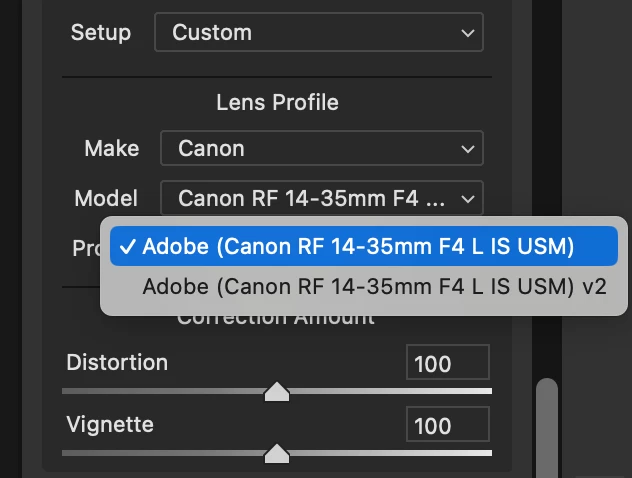
Task: Focus the Vignette value field showing 100
Action: click(447, 426)
